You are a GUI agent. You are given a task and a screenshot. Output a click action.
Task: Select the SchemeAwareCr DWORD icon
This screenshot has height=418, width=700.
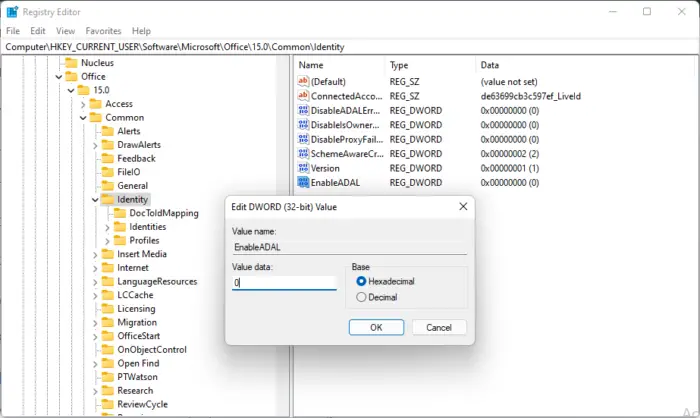click(303, 154)
